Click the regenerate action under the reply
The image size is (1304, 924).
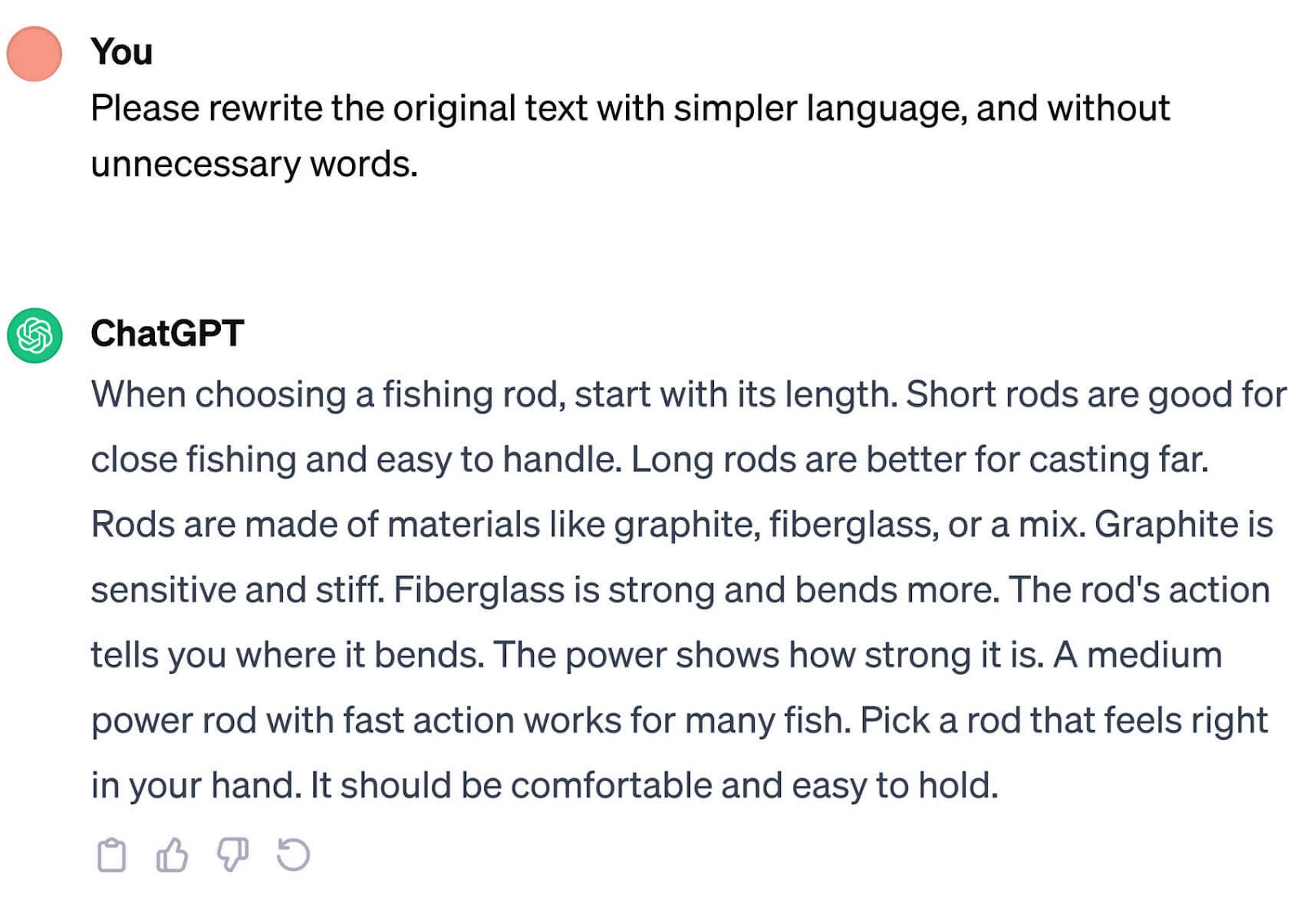tap(293, 856)
